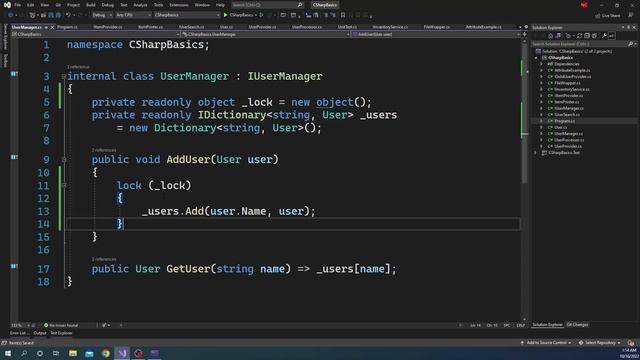Click the Solution Explorer properties wrench icon
The height and width of the screenshot is (360, 640).
pos(604,36)
